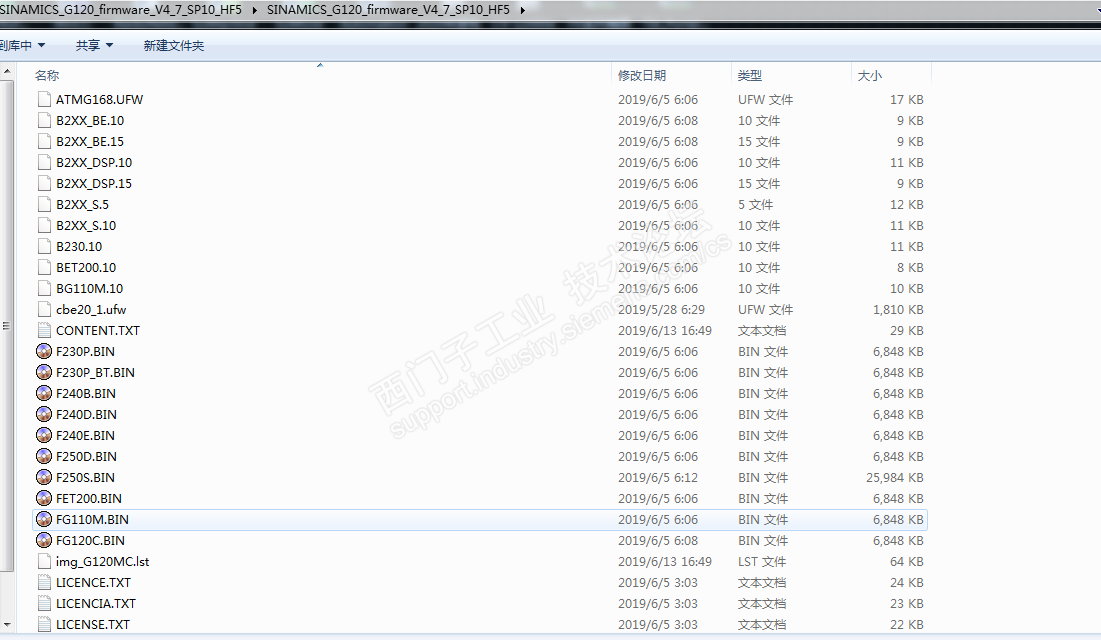Click the 29 KB size cell
The width and height of the screenshot is (1101, 640).
tap(906, 330)
